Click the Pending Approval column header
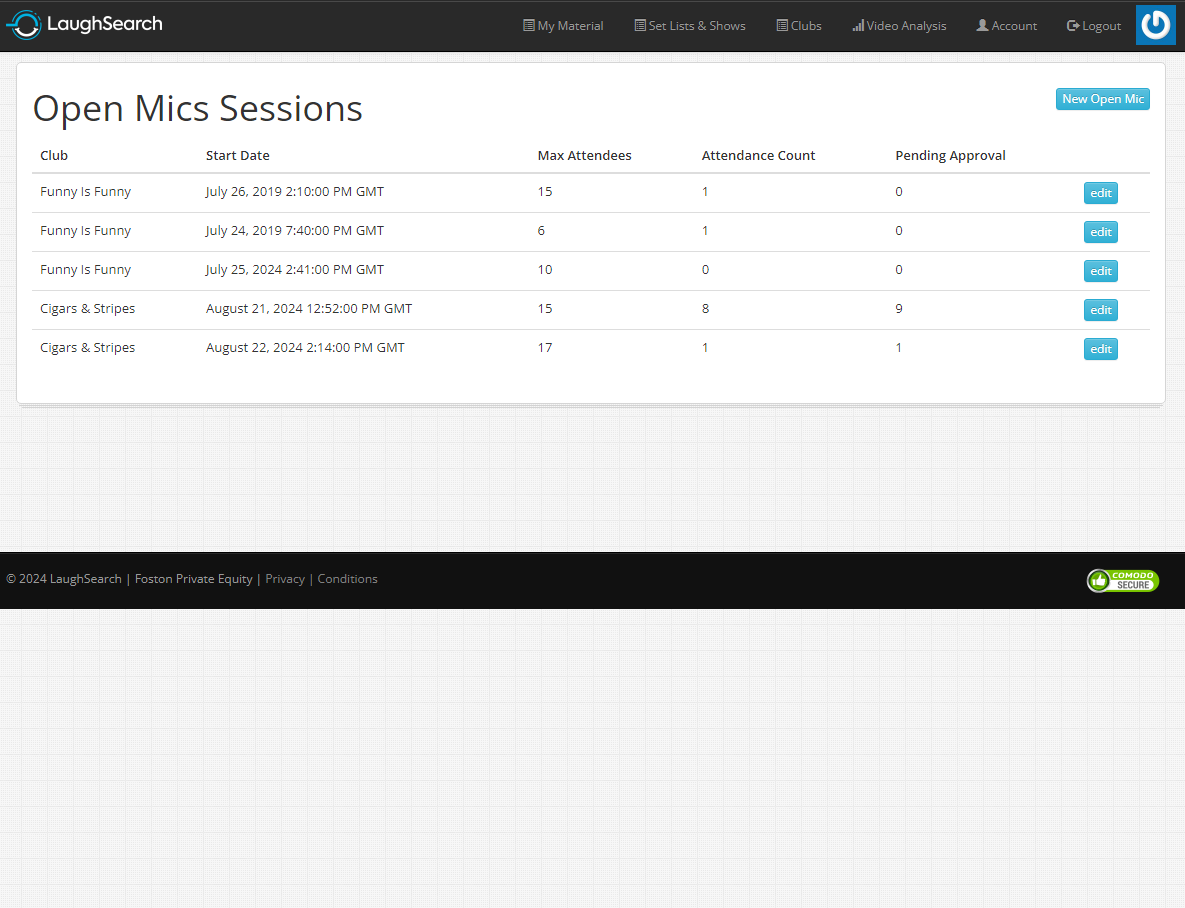Image resolution: width=1185 pixels, height=908 pixels. click(950, 156)
